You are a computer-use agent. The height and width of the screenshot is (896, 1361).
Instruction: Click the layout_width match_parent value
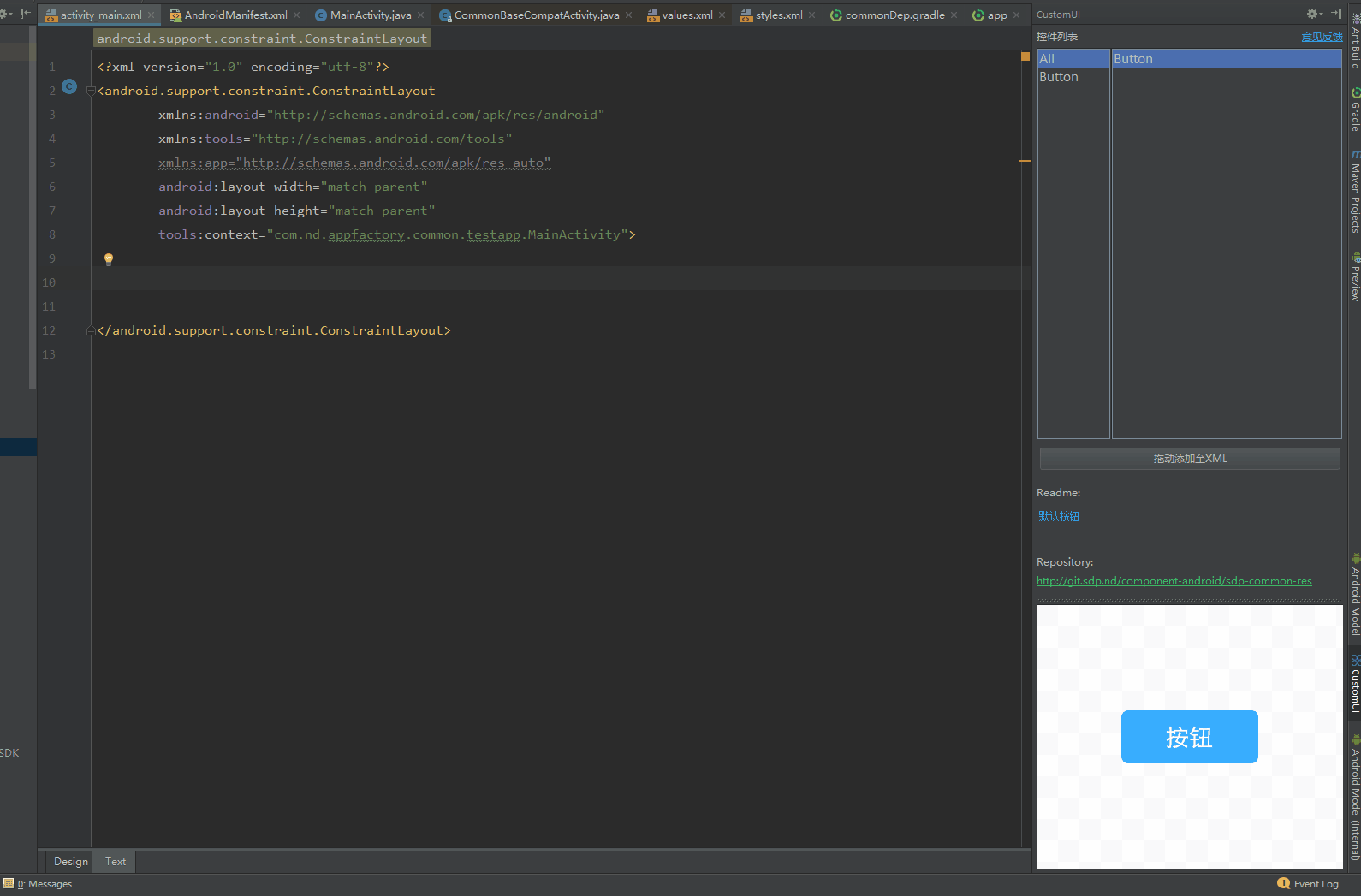[x=374, y=187]
